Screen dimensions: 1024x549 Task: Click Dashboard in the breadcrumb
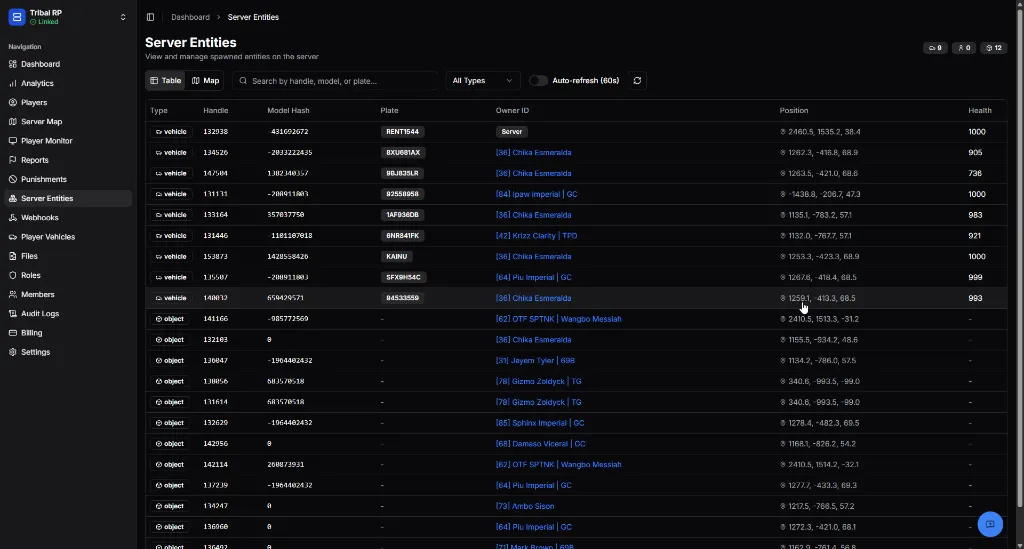coord(190,17)
